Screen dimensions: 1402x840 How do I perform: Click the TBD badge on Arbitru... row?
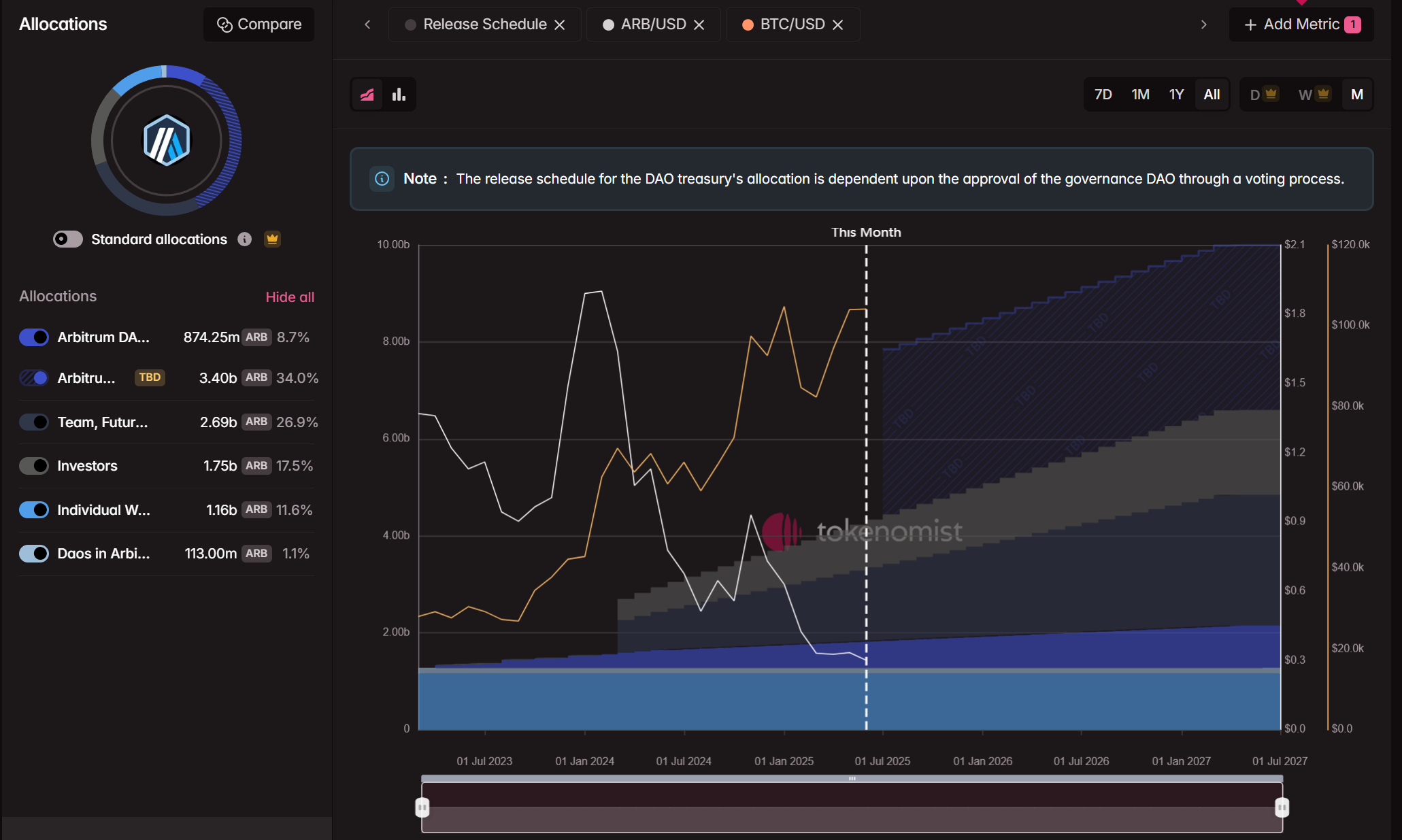pos(150,377)
